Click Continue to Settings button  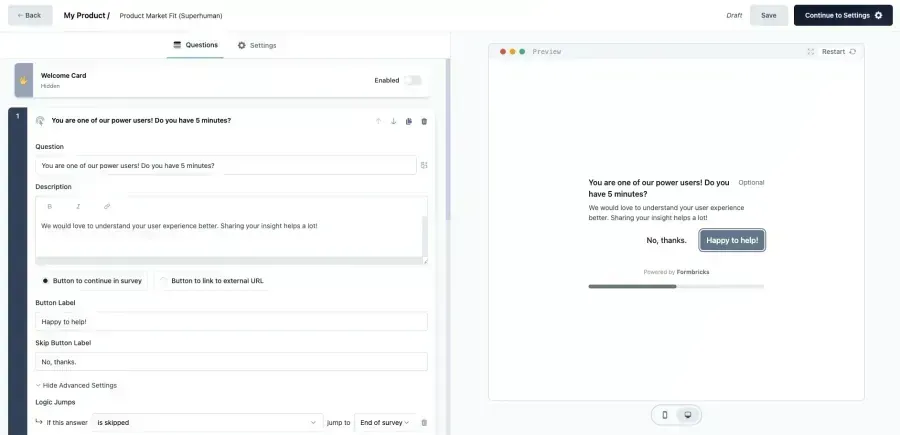[x=843, y=15]
